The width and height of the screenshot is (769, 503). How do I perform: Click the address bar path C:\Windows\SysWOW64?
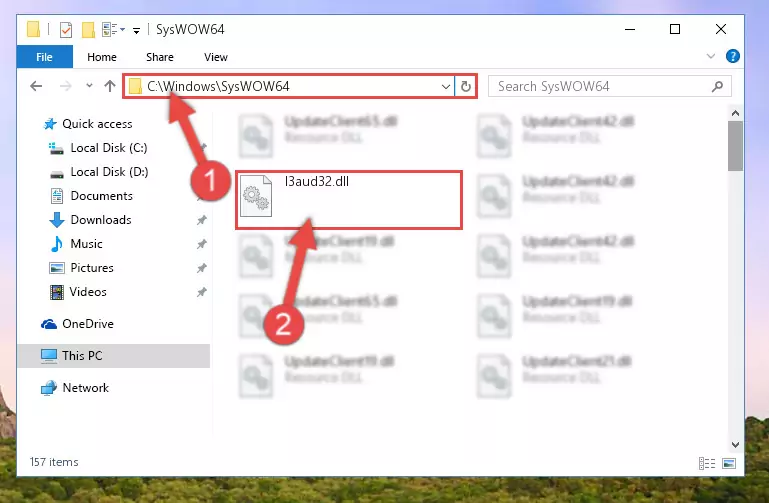[218, 86]
